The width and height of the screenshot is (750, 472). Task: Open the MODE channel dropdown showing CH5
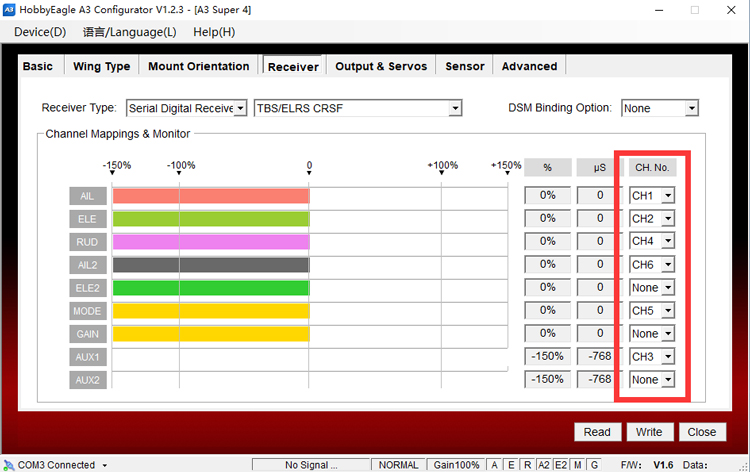click(667, 310)
